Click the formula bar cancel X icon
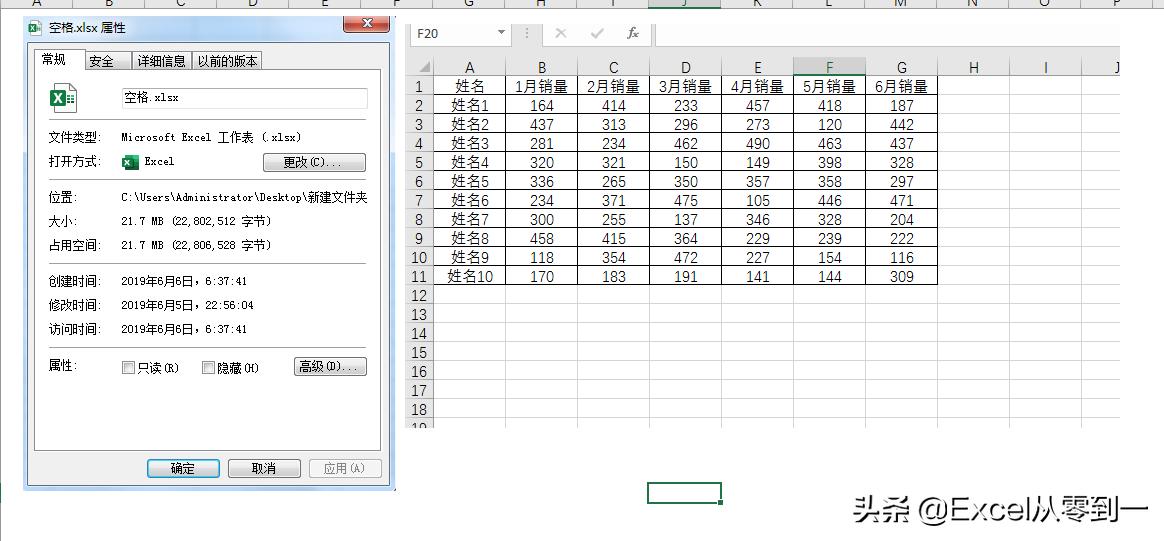1164x541 pixels. click(561, 33)
